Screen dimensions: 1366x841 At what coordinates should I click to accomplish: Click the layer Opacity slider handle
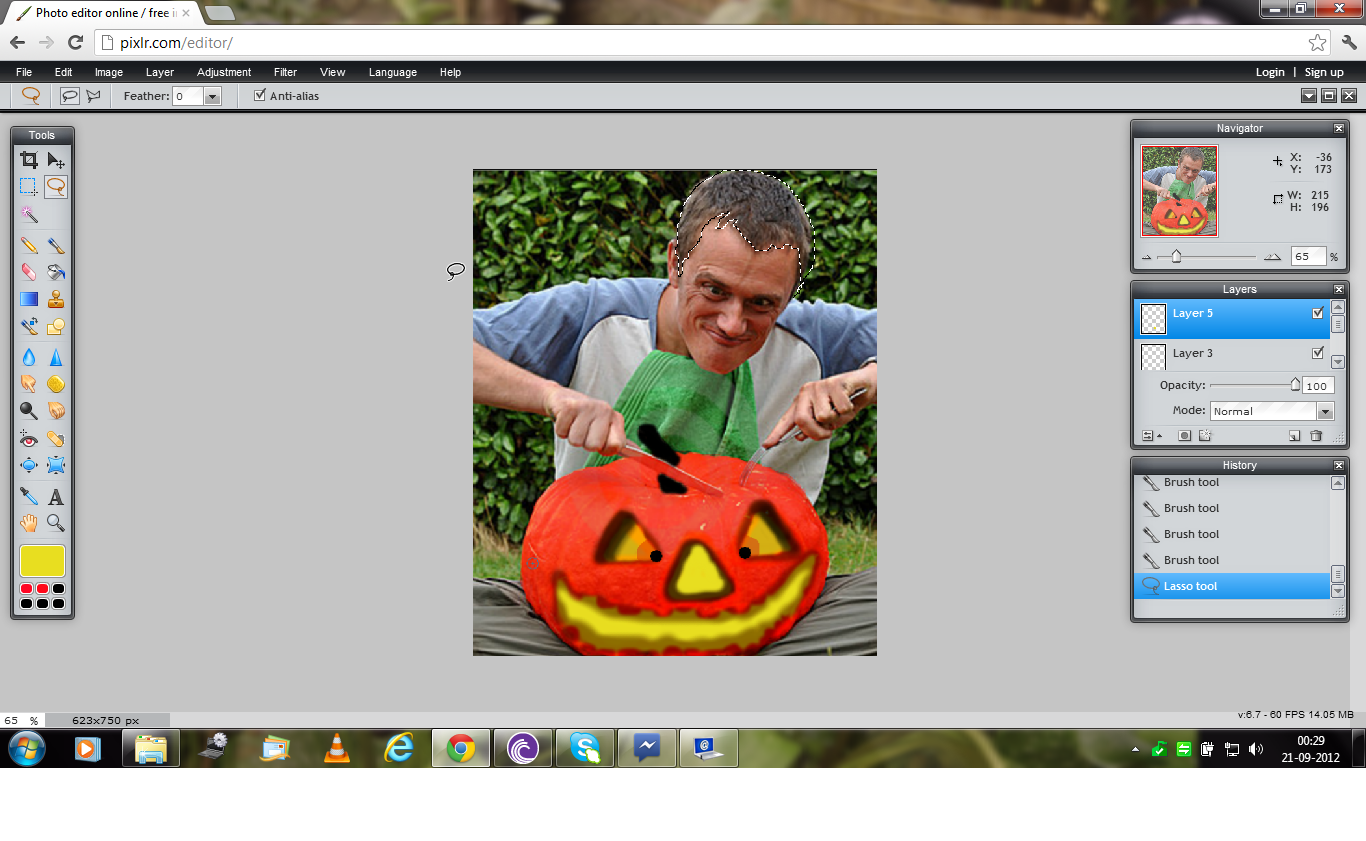click(x=1295, y=384)
